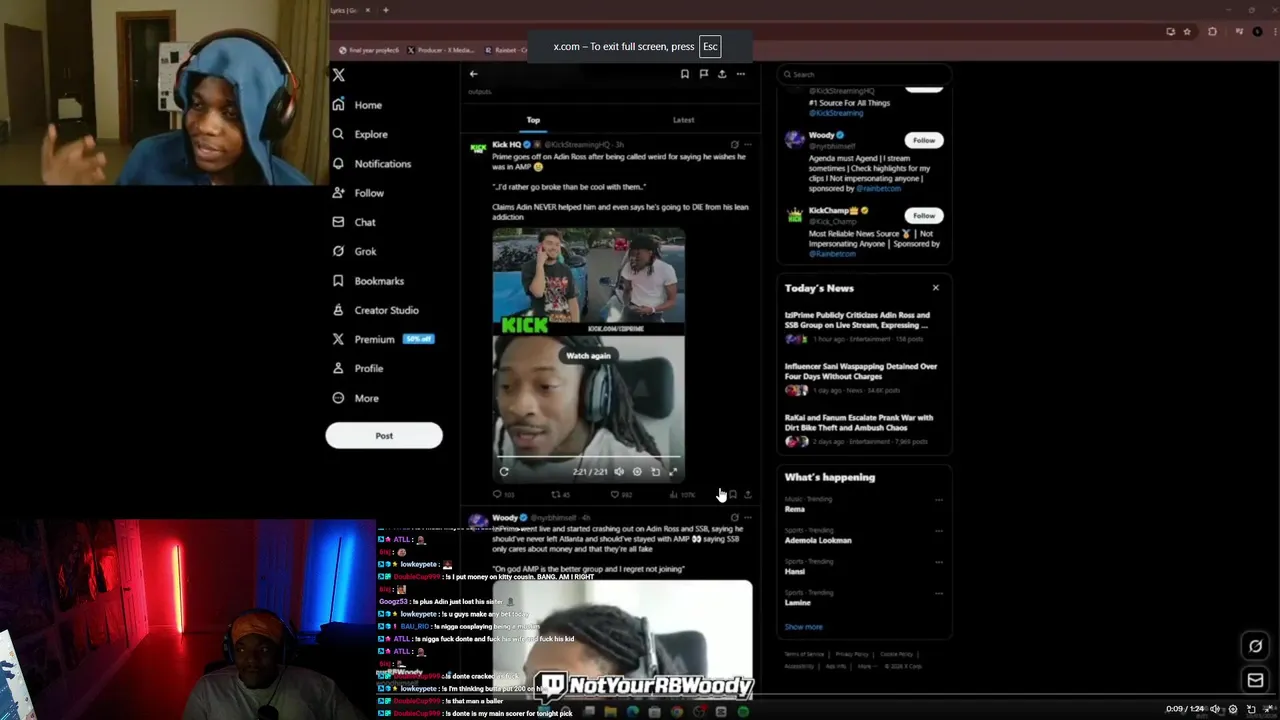The image size is (1280, 720).
Task: Click the white Post button
Action: pos(384,435)
